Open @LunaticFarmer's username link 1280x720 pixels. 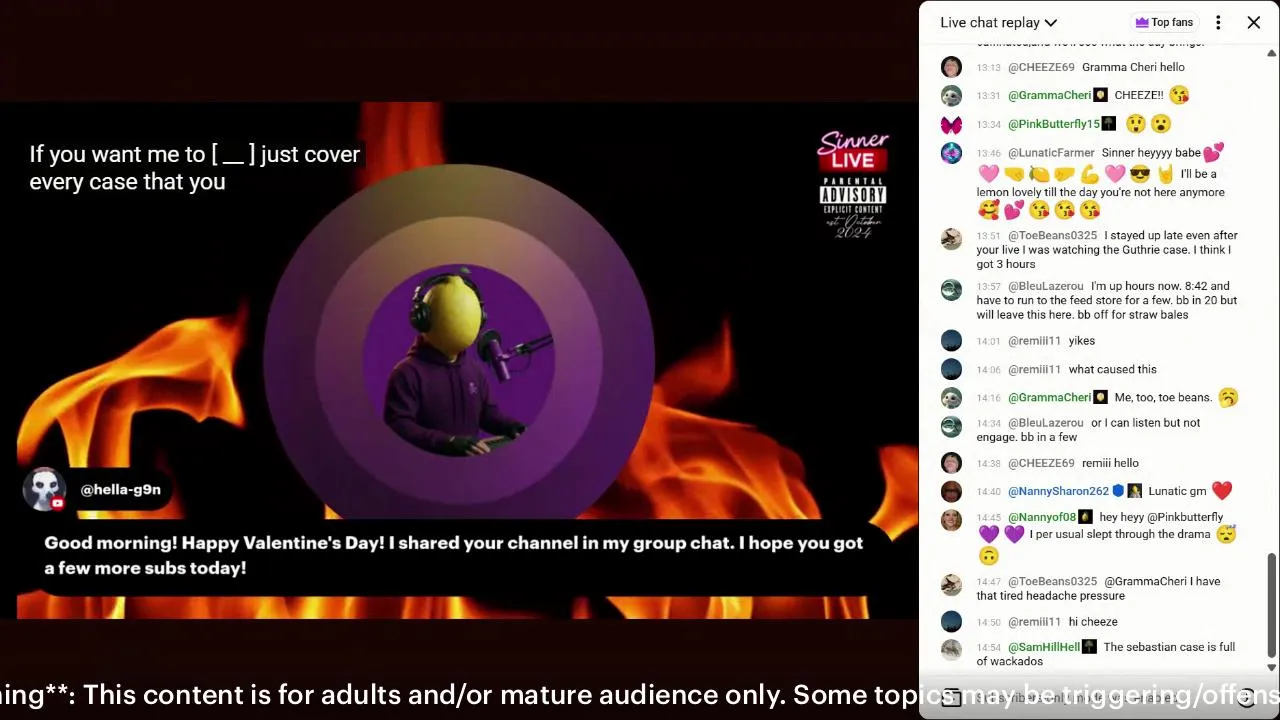pyautogui.click(x=1051, y=153)
